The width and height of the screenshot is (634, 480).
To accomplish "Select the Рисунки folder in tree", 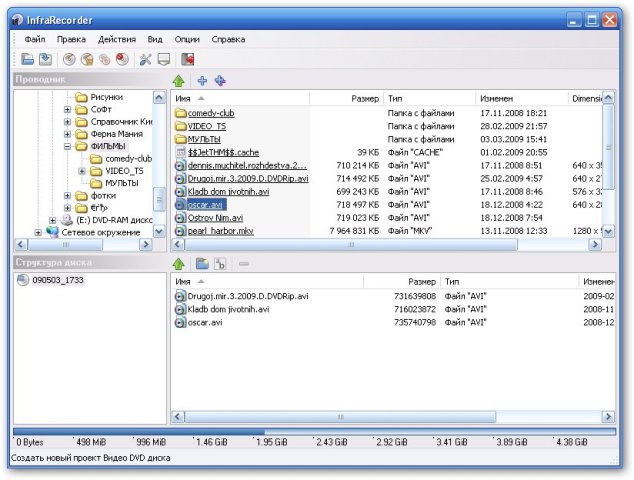I will click(x=107, y=97).
